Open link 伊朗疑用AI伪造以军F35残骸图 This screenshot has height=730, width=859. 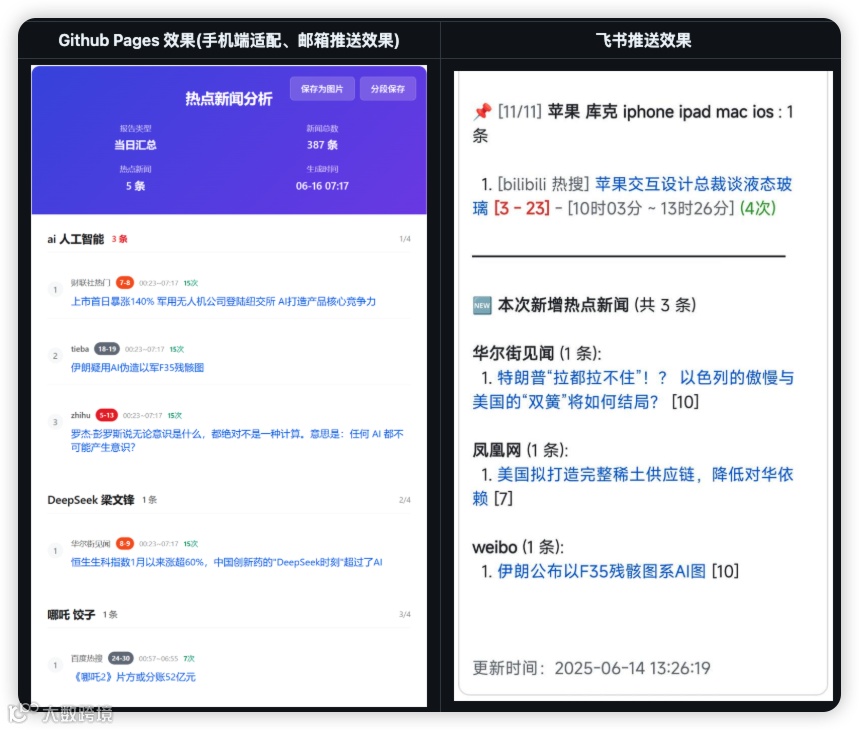coord(137,367)
